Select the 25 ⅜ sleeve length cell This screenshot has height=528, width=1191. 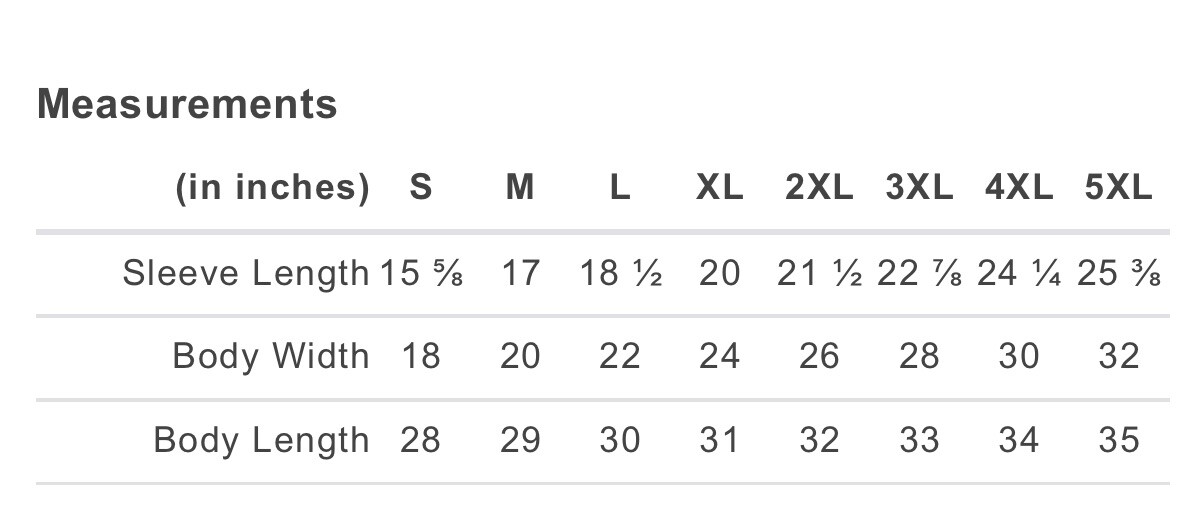pyautogui.click(x=1119, y=272)
